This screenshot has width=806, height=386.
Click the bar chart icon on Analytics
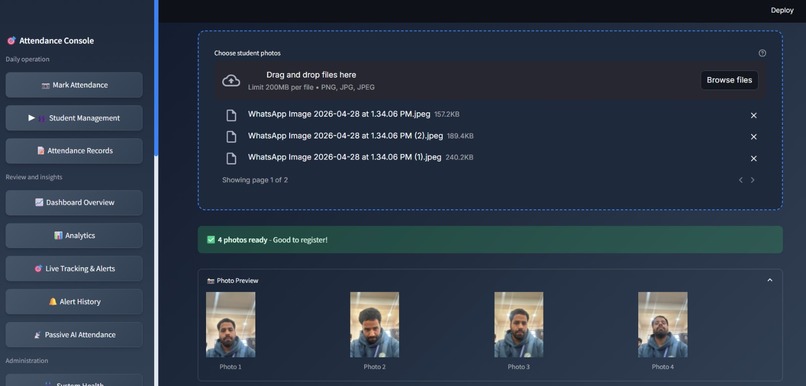pos(58,235)
